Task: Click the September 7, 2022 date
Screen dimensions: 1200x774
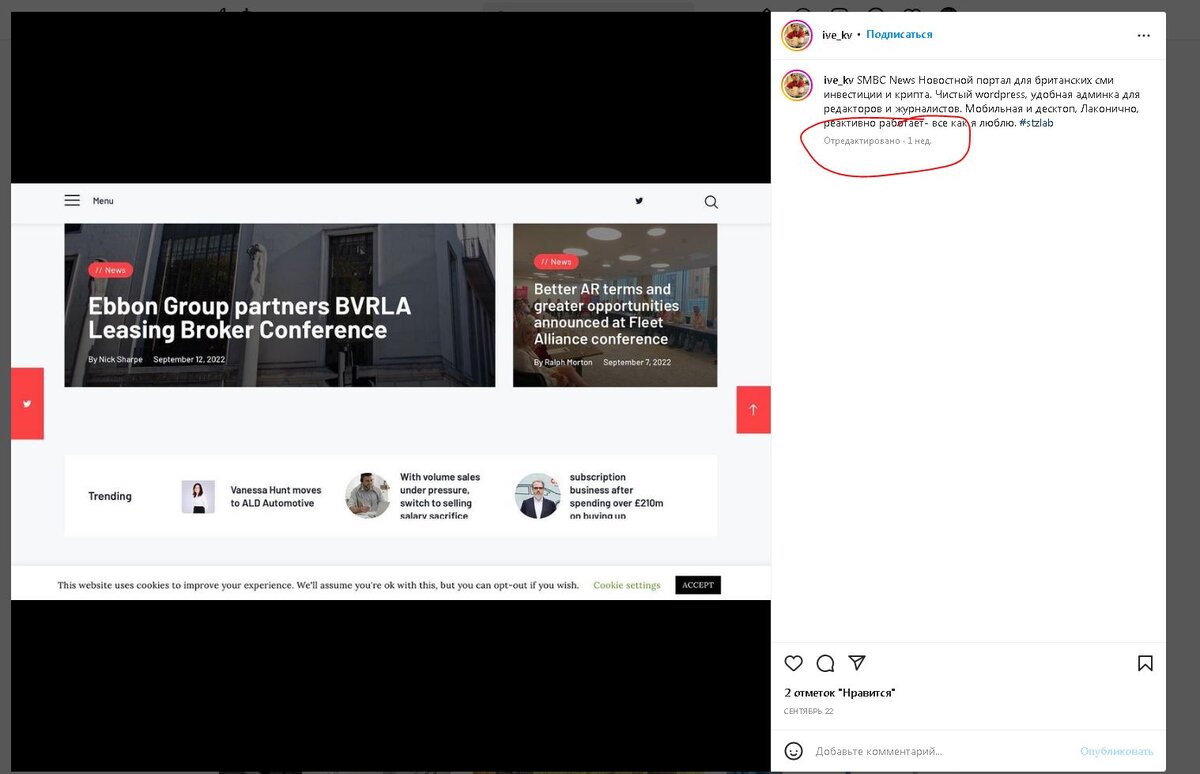Action: tap(637, 362)
